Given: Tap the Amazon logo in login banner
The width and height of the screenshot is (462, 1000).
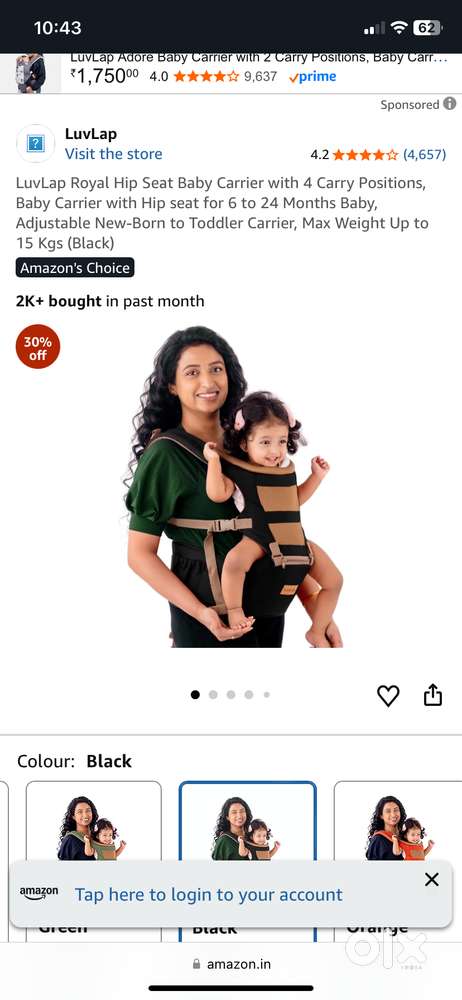Looking at the screenshot, I should pos(39,894).
